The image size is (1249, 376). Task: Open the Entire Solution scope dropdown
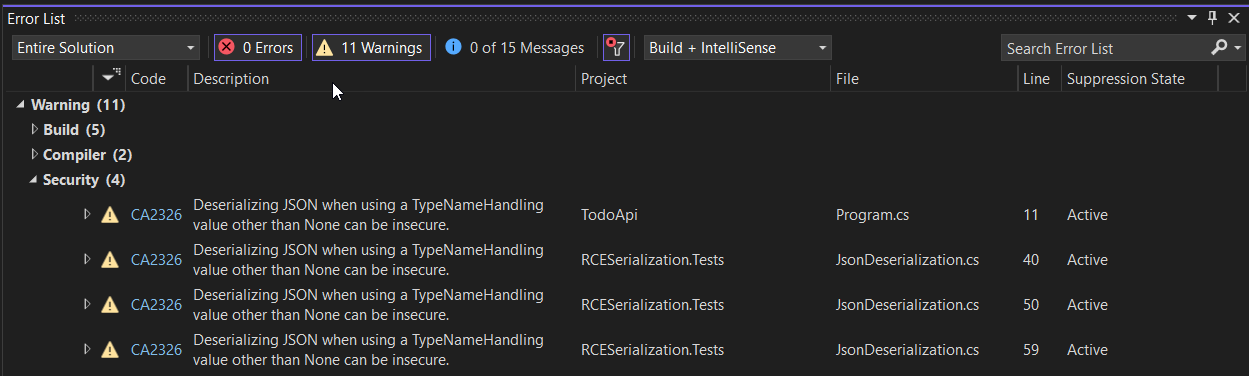click(x=106, y=47)
